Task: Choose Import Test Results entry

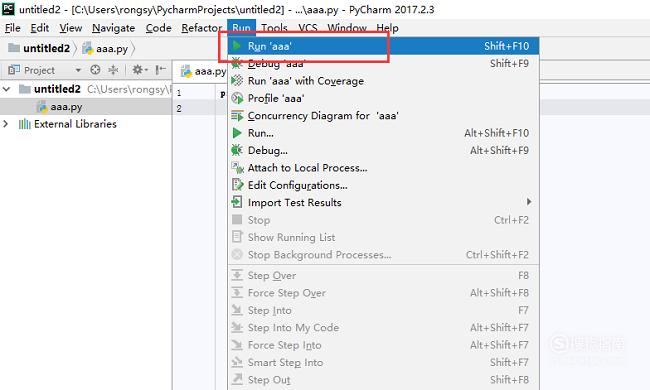Action: 383,202
